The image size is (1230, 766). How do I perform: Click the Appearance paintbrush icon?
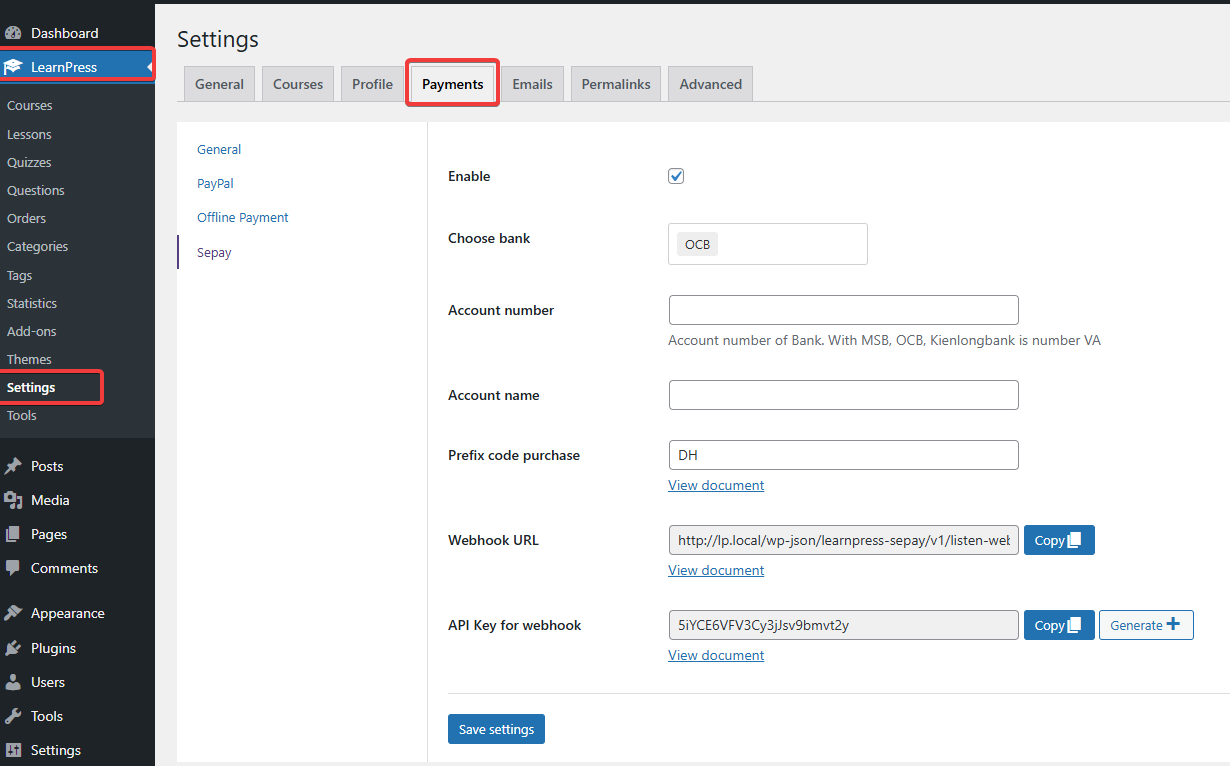13,613
